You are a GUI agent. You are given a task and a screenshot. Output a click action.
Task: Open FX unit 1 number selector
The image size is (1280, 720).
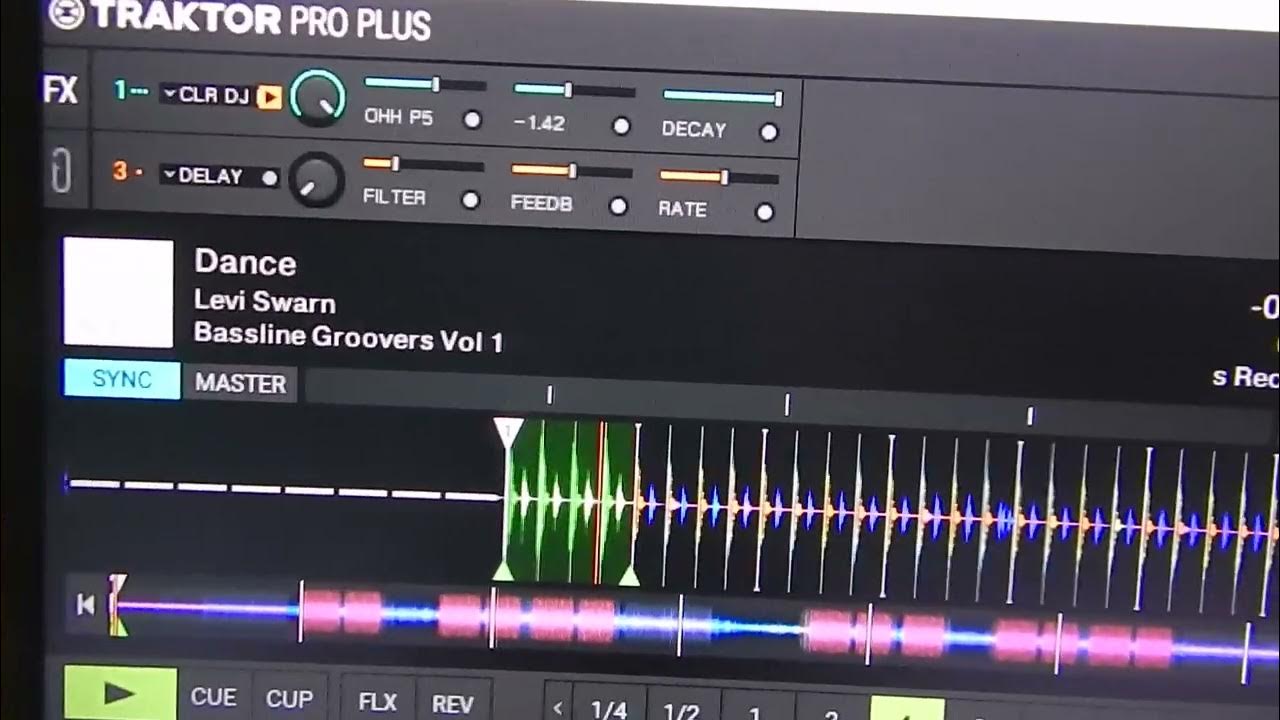tap(130, 91)
